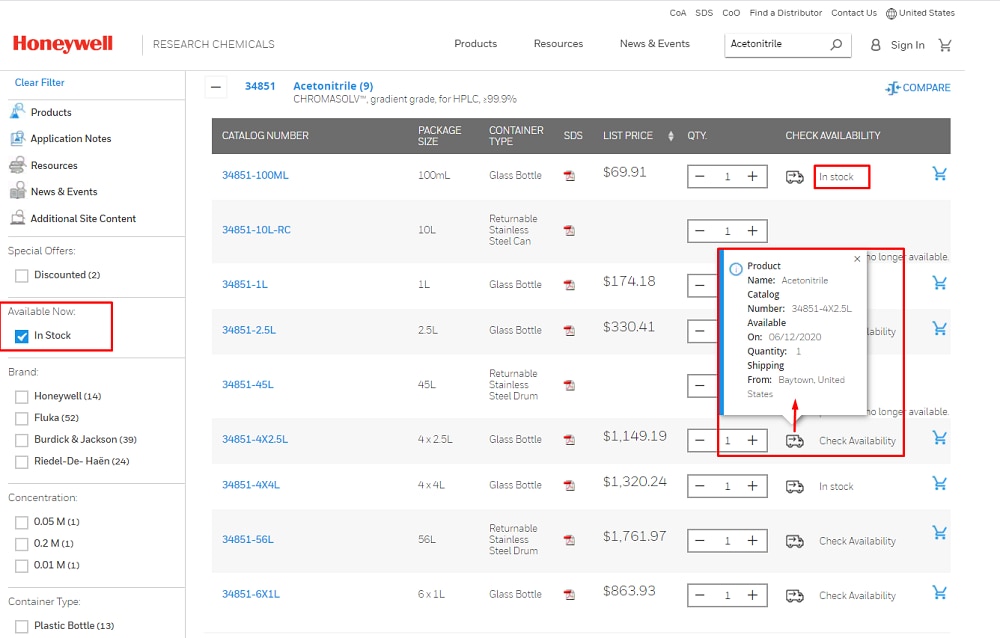Collapse the 34851 Acetonitrile product group
The image size is (1000, 638).
(216, 87)
